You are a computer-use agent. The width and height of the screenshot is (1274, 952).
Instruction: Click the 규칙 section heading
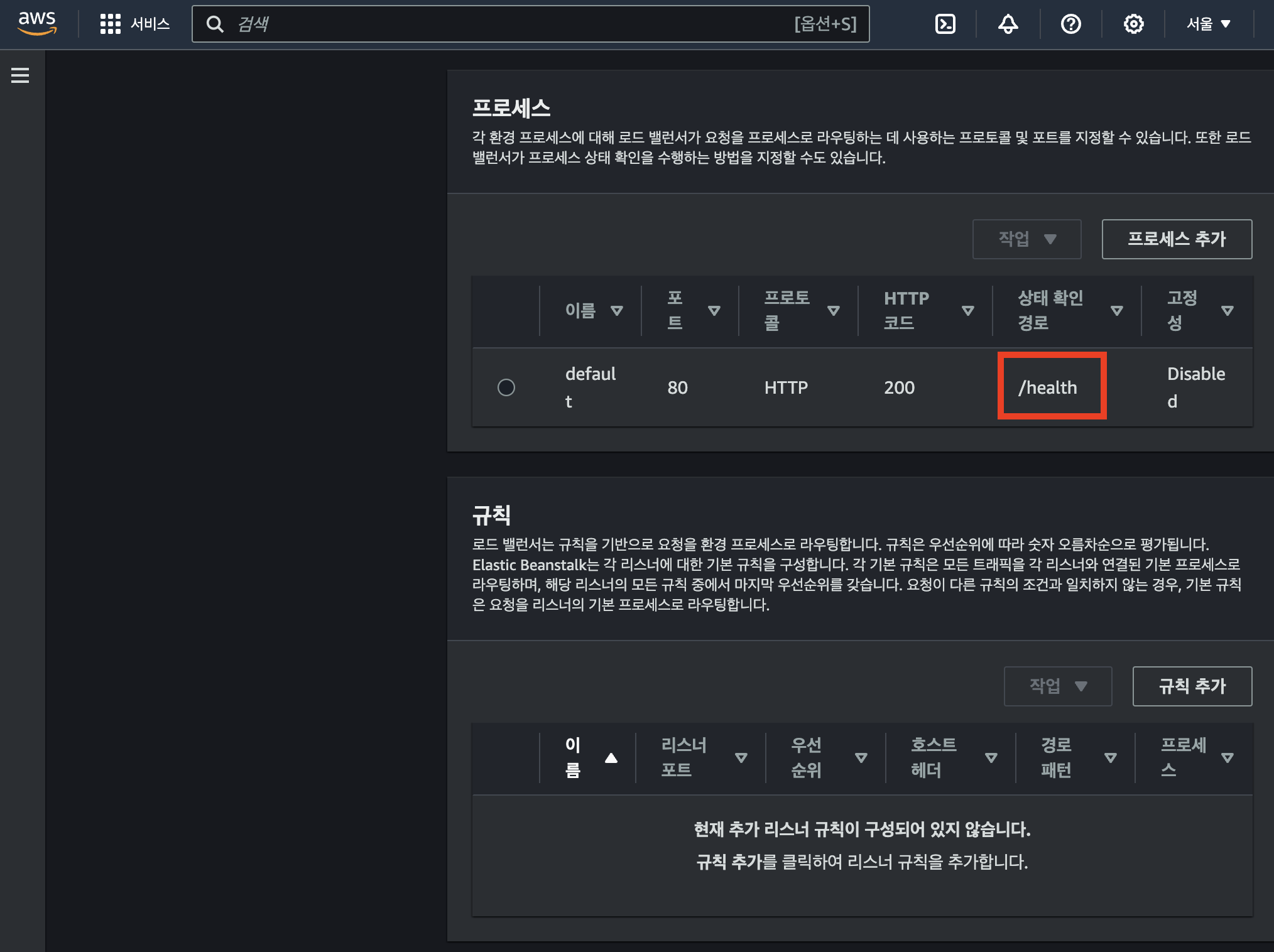(492, 515)
